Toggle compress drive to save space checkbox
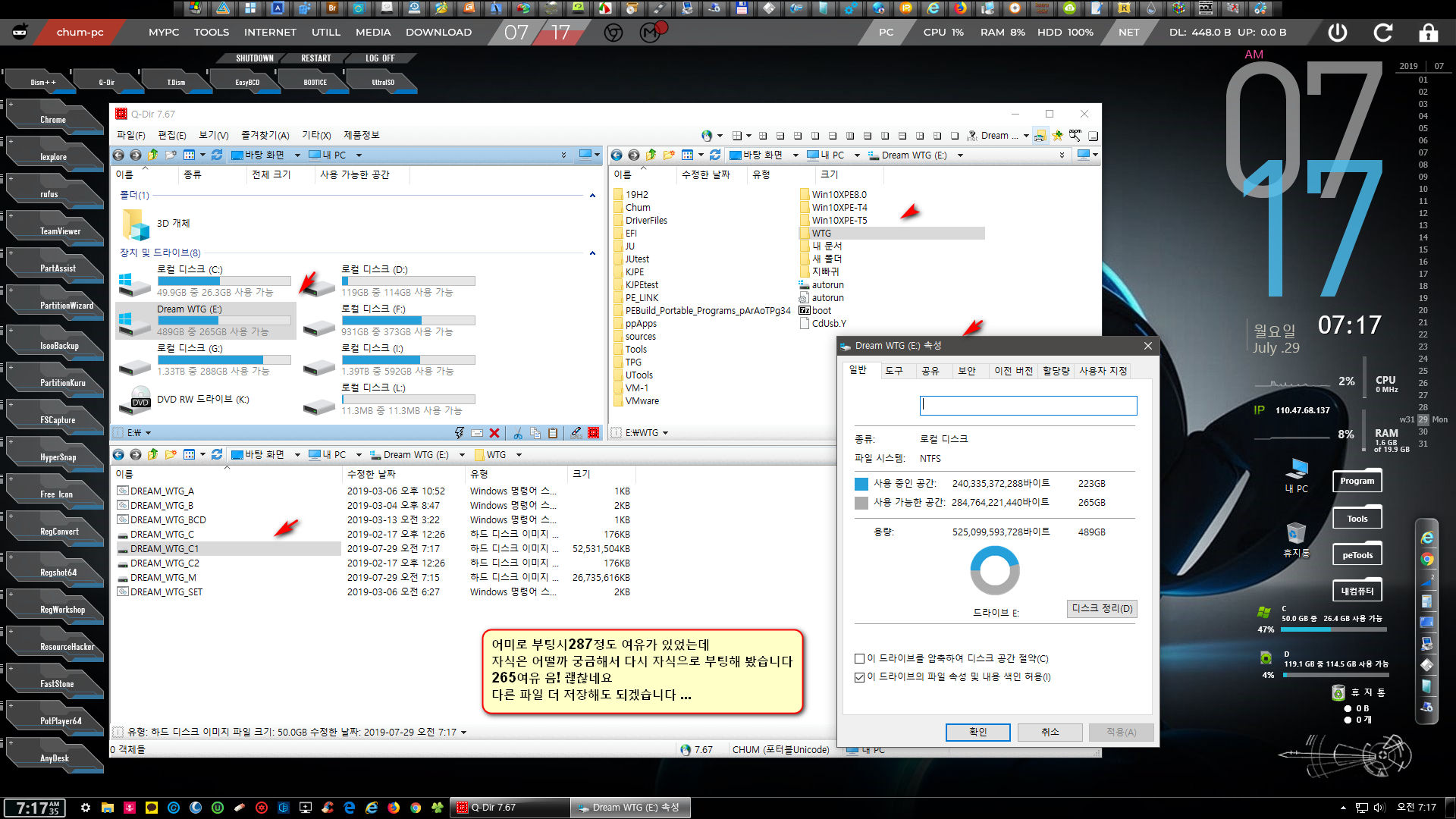 pyautogui.click(x=859, y=658)
